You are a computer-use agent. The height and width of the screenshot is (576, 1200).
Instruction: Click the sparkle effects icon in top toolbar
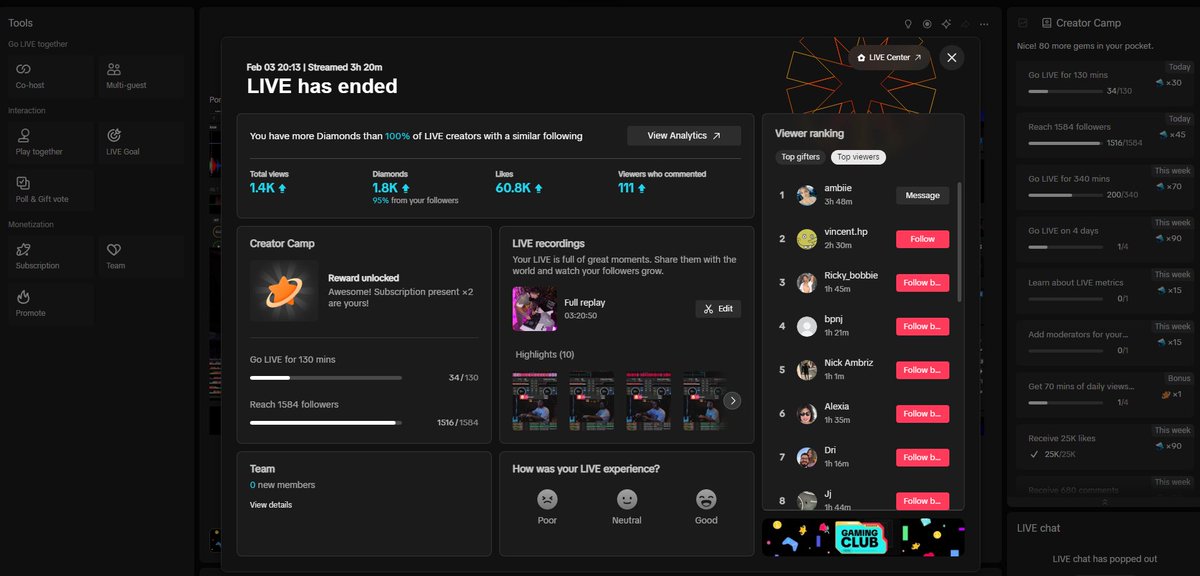click(x=946, y=23)
